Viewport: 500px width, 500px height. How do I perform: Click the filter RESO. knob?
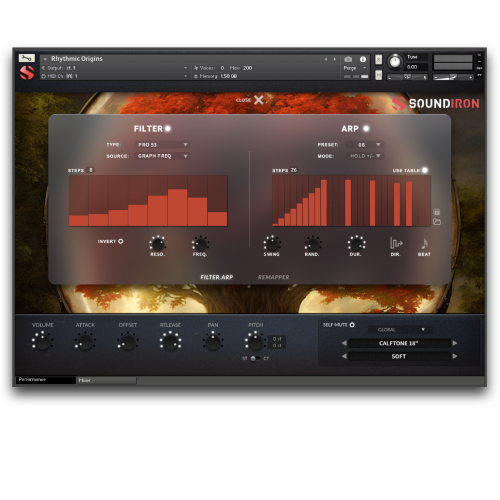coord(157,244)
